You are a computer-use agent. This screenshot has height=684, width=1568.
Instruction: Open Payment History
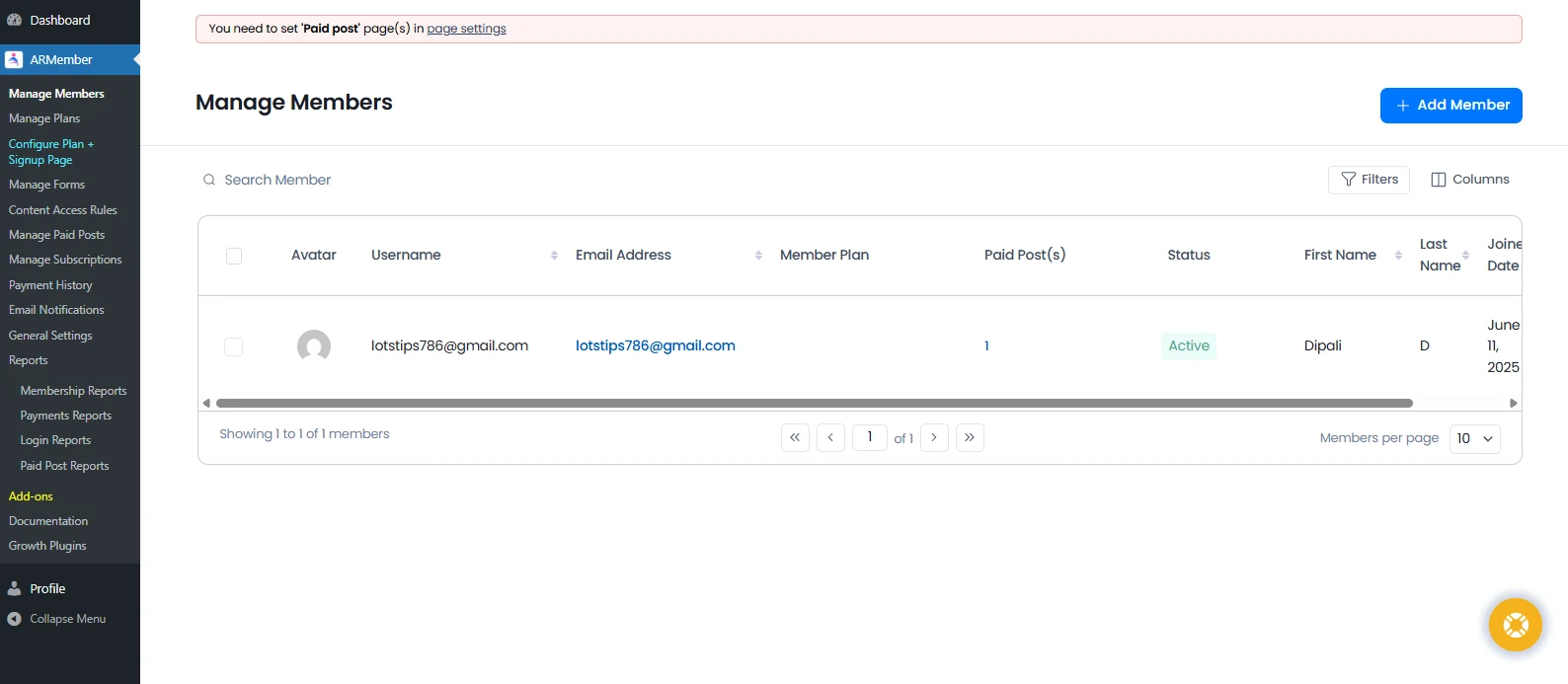click(x=50, y=285)
